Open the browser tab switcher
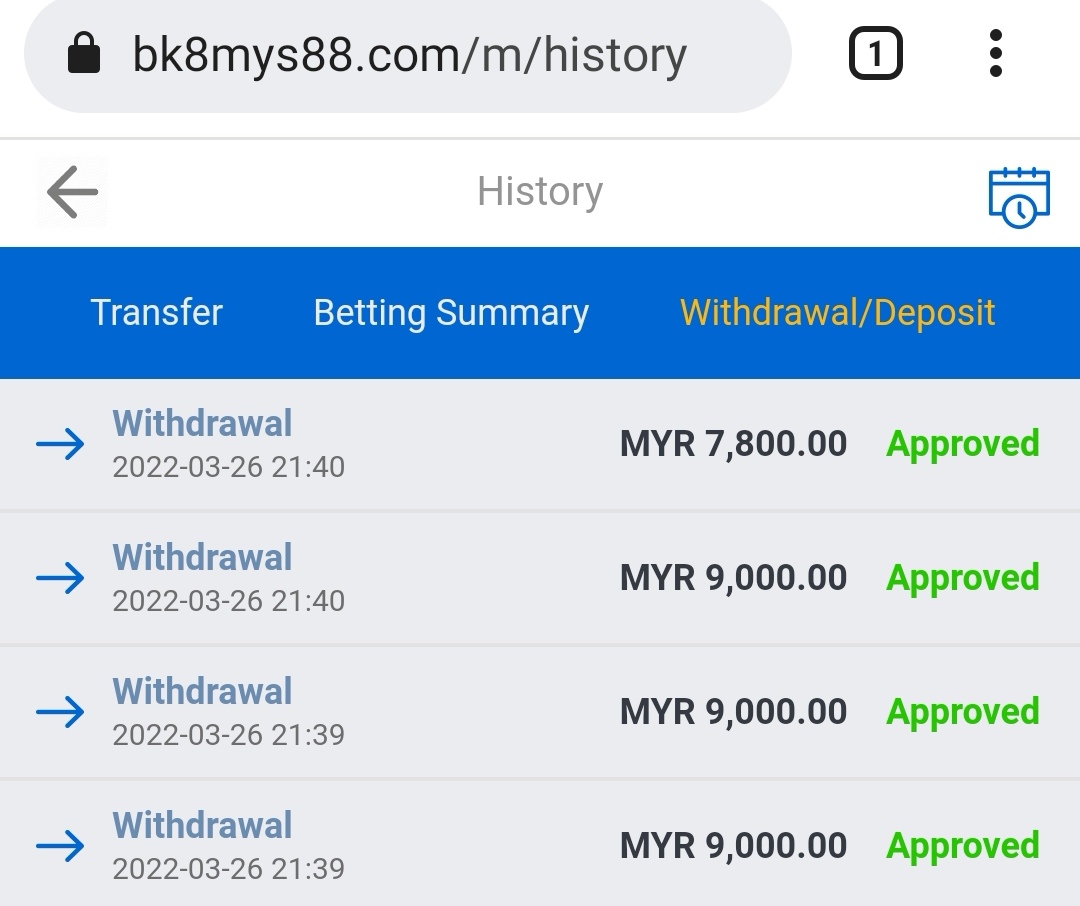Viewport: 1080px width, 906px height. point(875,54)
